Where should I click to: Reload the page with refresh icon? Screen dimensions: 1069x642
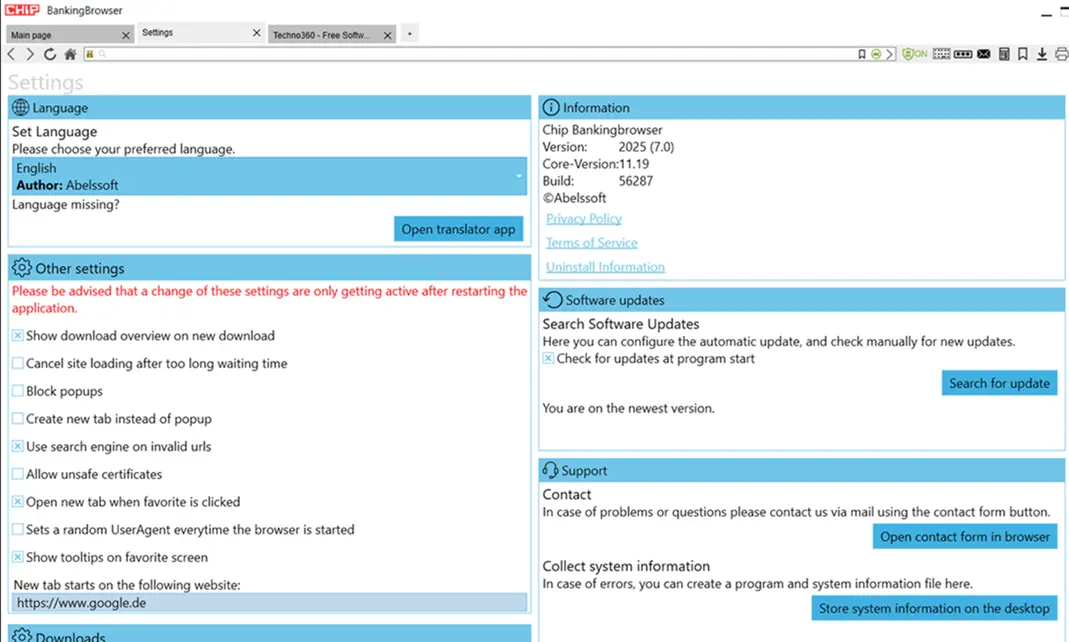click(50, 54)
